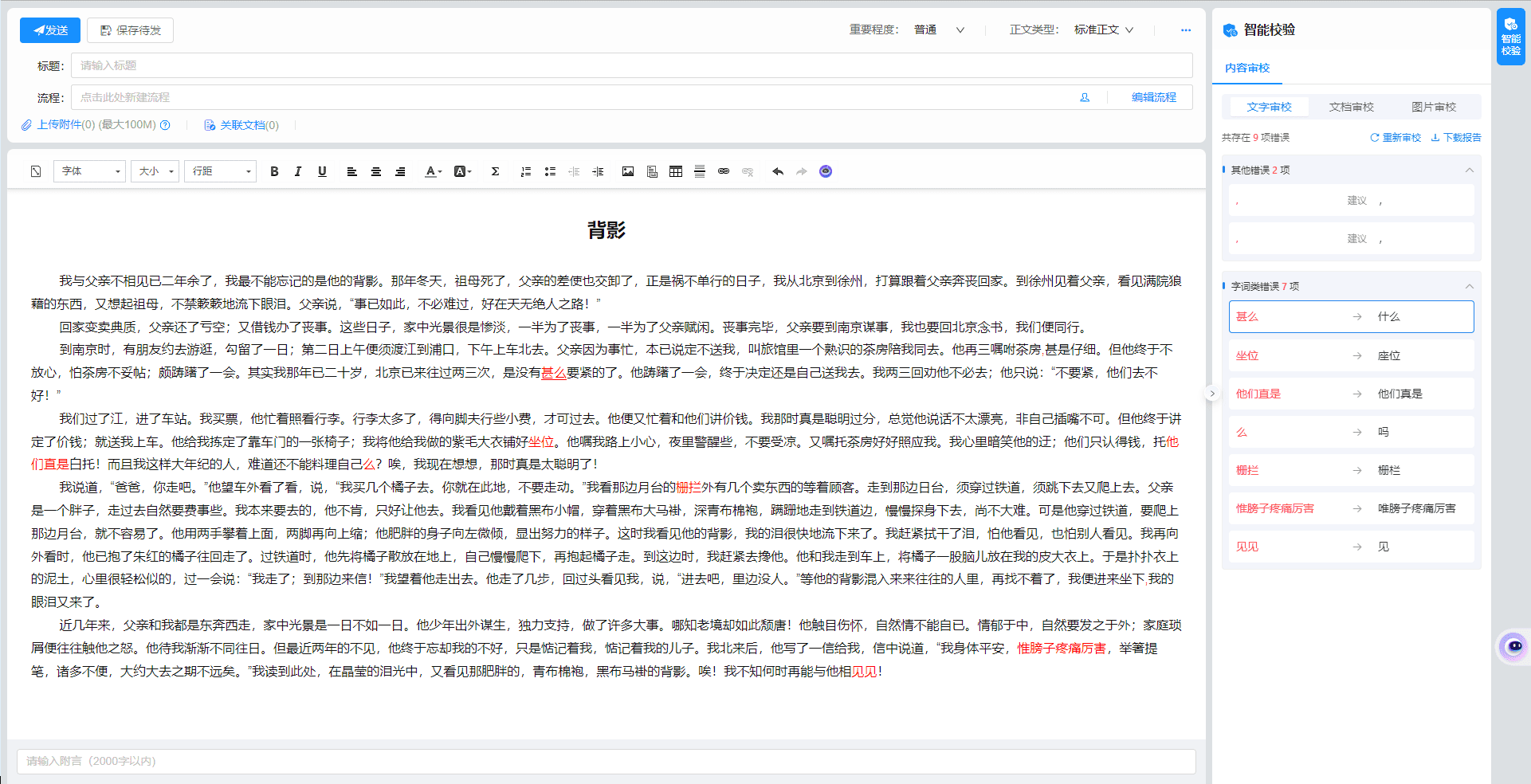This screenshot has height=784, width=1531.
Task: Click the underlined 甚么 error in the text
Action: pos(554,373)
